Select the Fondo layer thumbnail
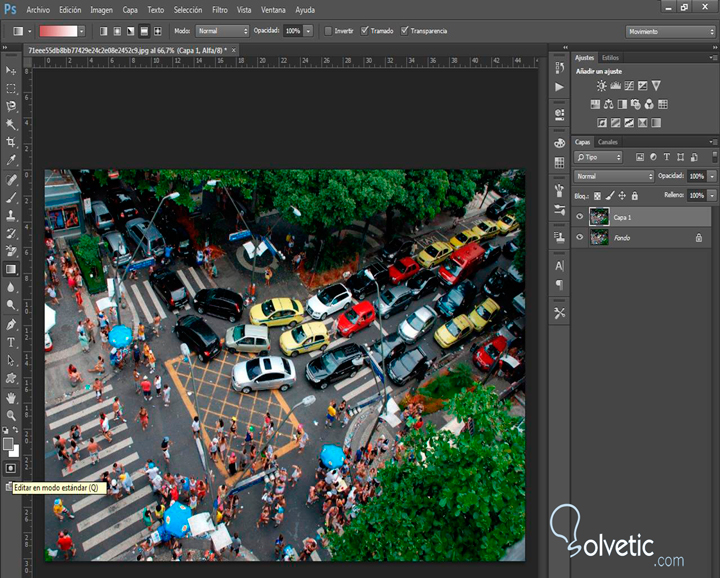This screenshot has width=720, height=578. pyautogui.click(x=599, y=238)
